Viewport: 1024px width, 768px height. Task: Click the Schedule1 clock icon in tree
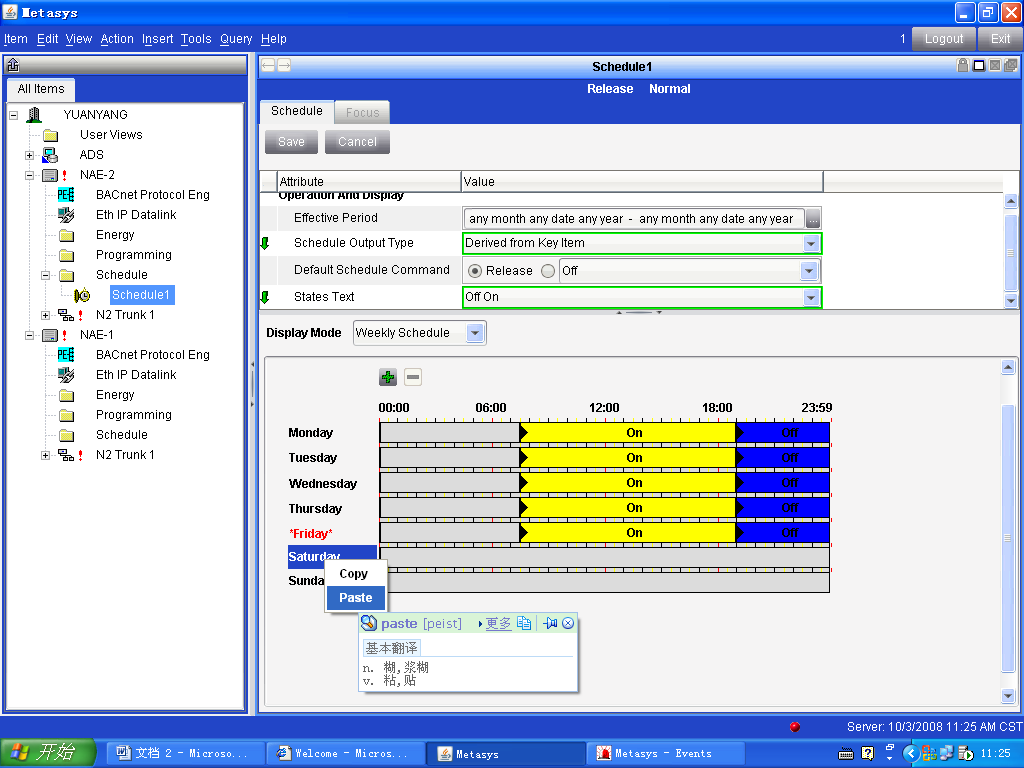click(x=82, y=295)
